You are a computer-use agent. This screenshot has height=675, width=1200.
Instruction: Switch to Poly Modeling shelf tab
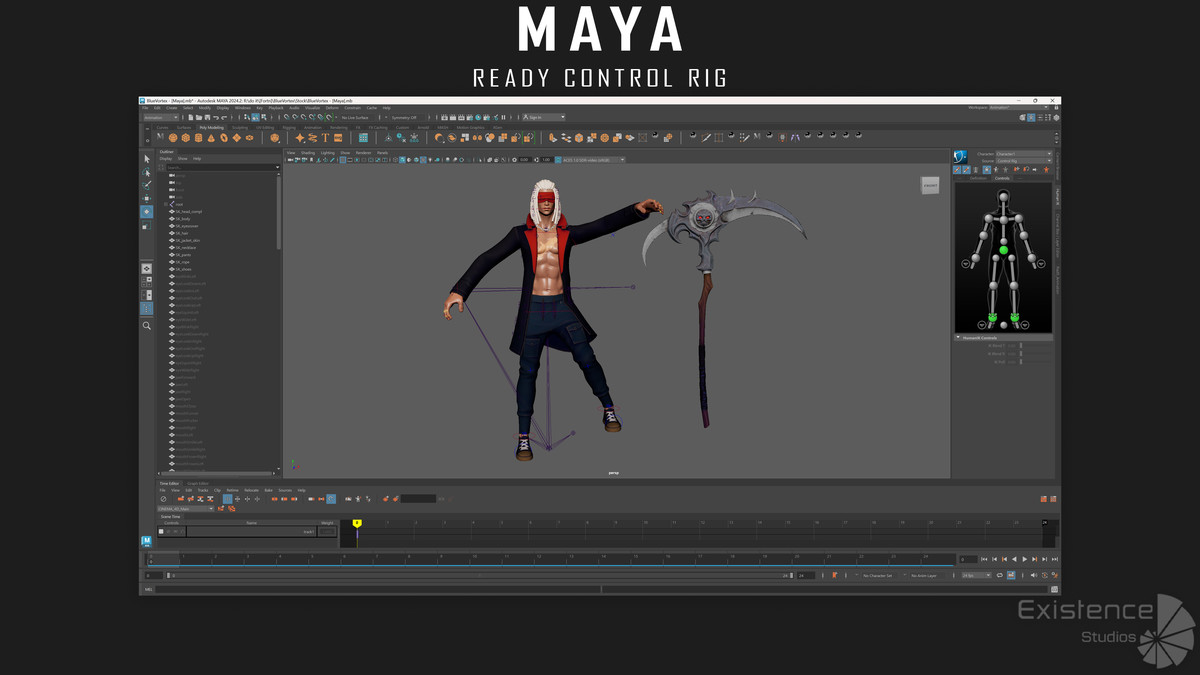211,127
